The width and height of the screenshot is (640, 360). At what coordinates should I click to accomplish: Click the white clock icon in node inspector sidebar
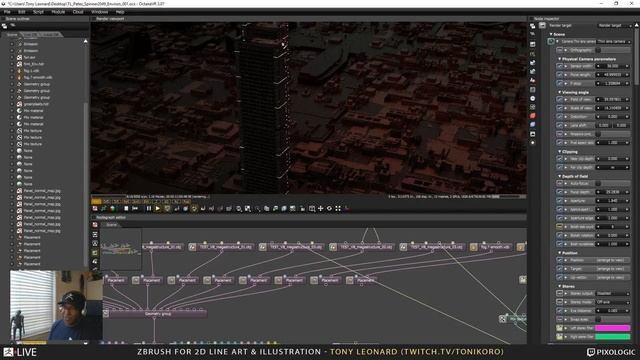(533, 98)
